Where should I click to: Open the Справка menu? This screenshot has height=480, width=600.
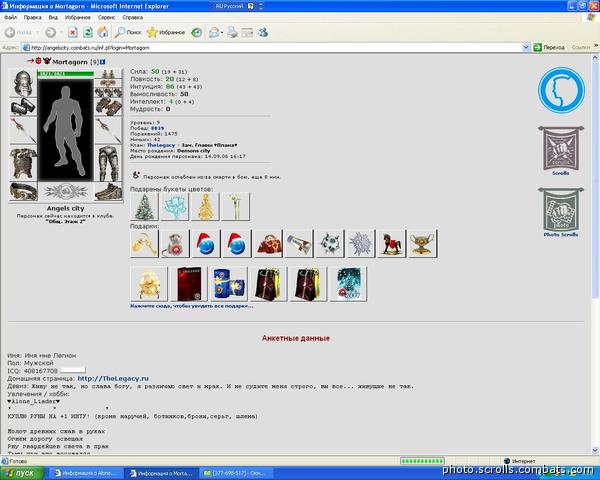coord(133,17)
